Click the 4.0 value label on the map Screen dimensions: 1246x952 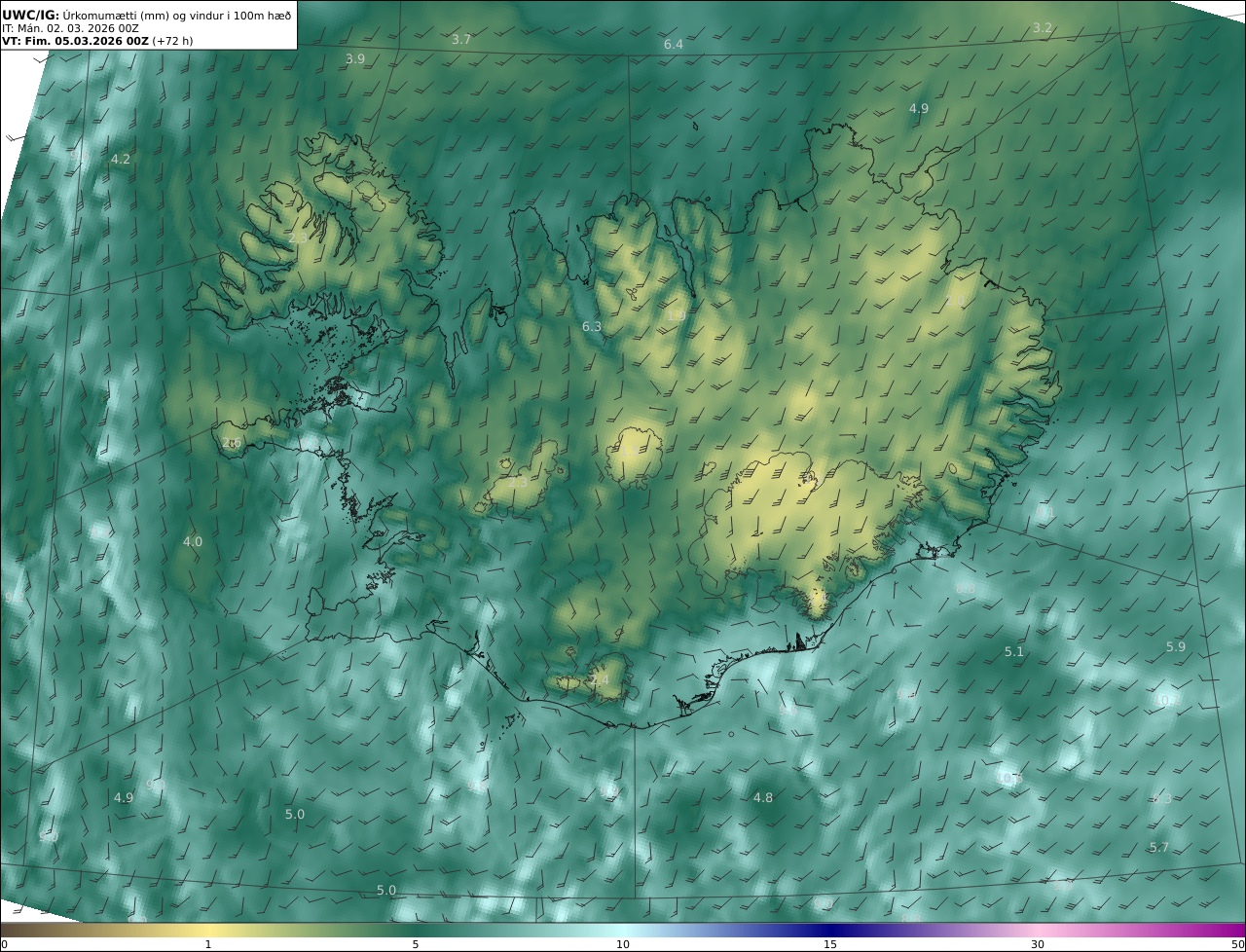click(x=193, y=542)
